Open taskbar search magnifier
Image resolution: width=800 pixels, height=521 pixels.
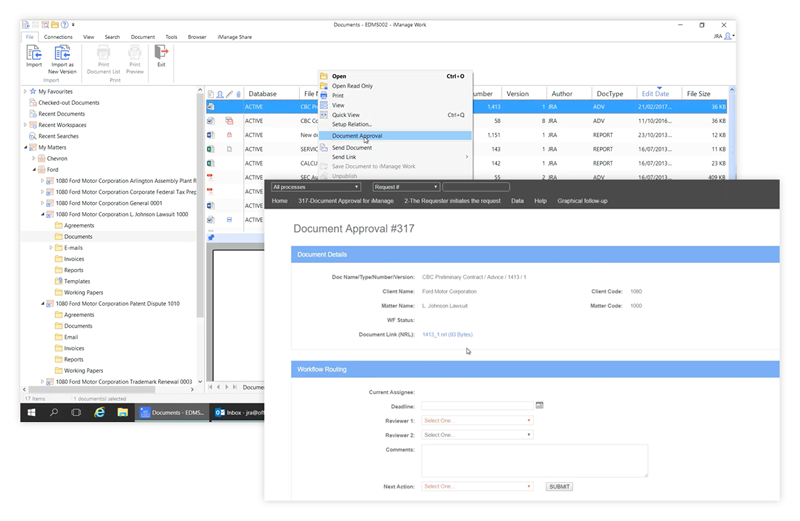54,412
